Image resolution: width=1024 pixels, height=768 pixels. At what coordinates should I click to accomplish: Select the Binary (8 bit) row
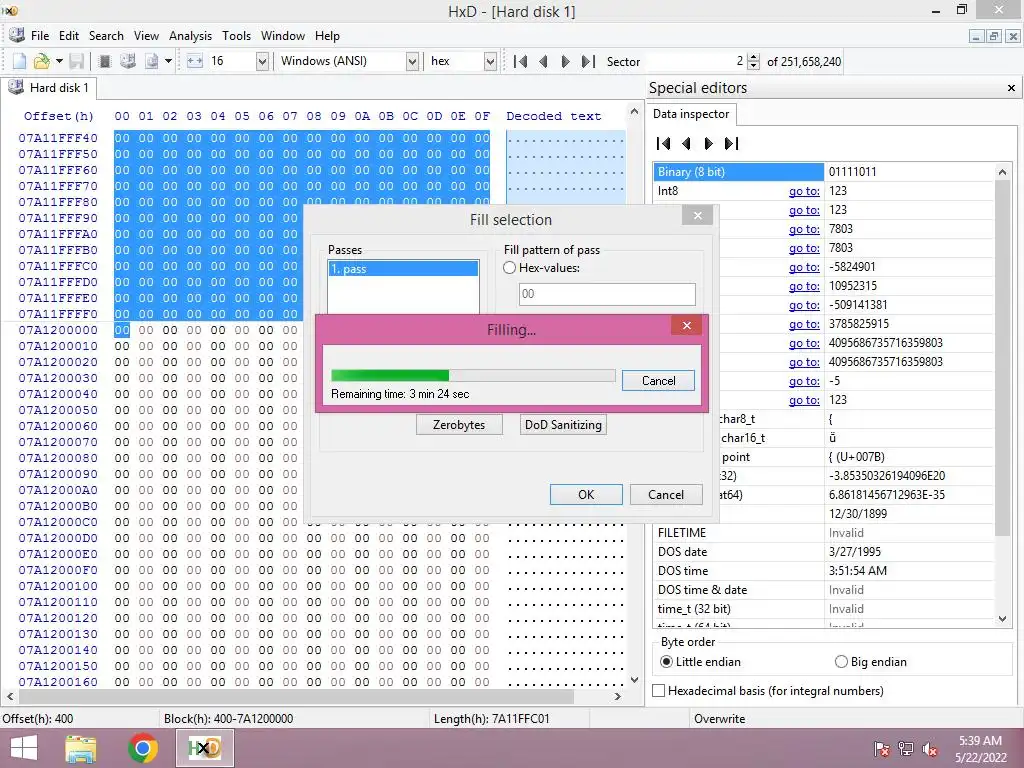coord(824,172)
